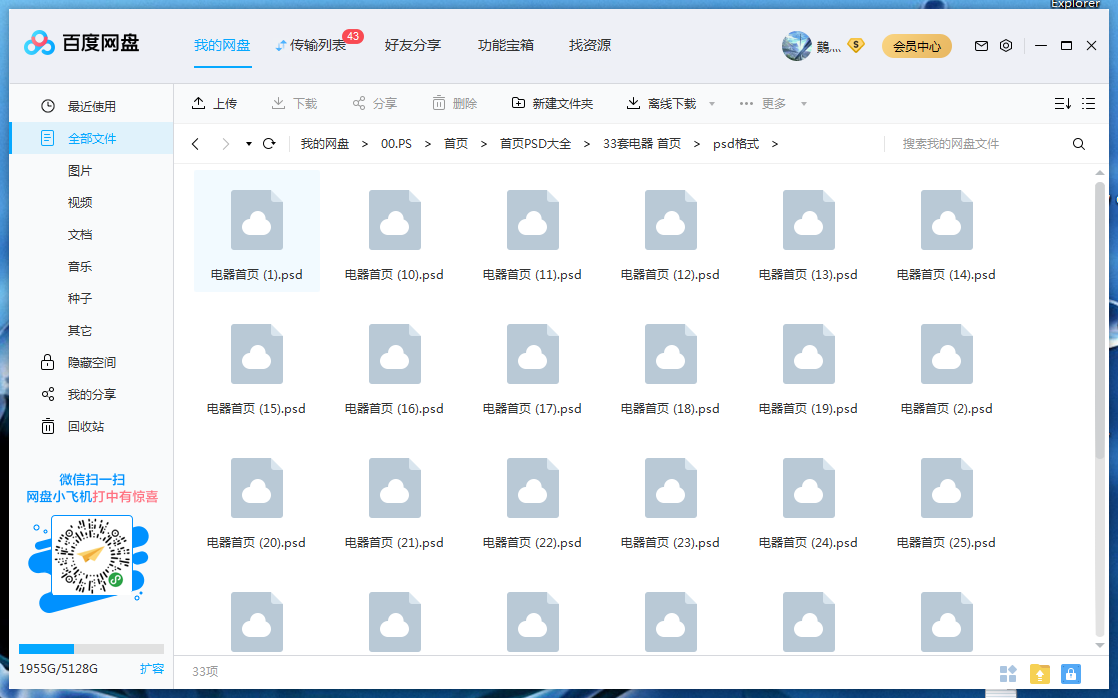
Task: Click the psd格式 breadcrumb
Action: pyautogui.click(x=736, y=144)
